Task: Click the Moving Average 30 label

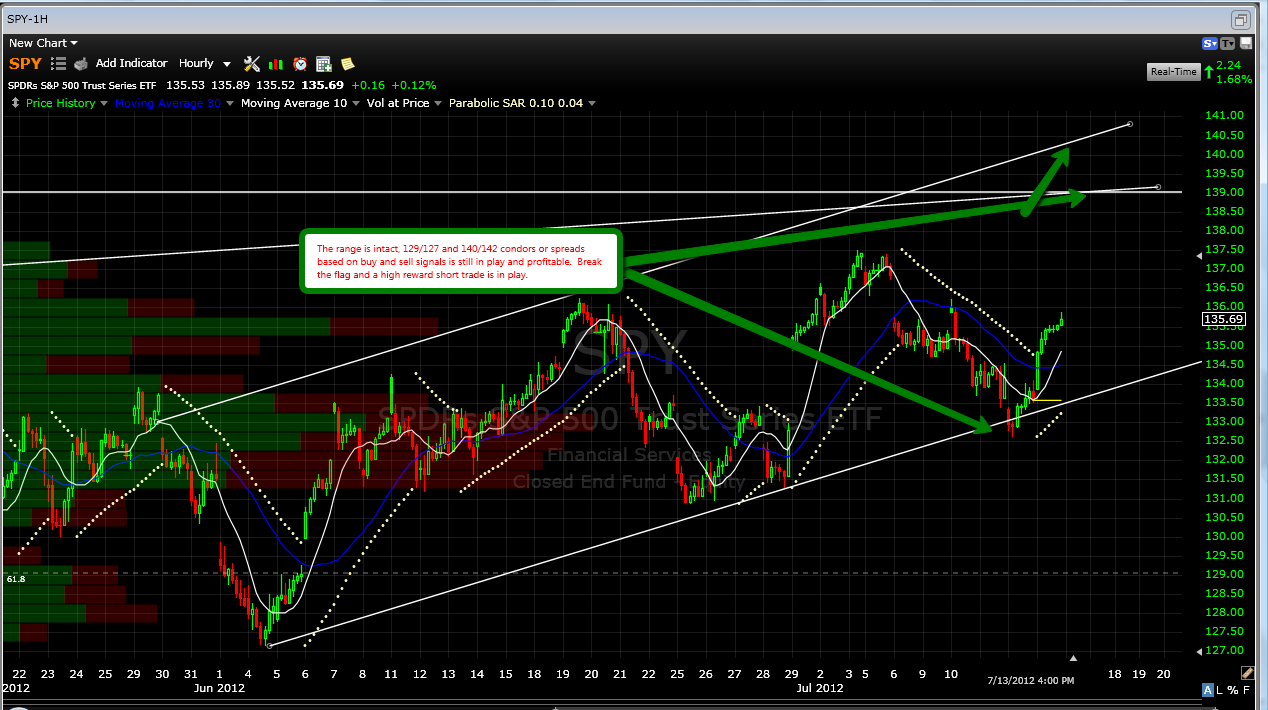Action: point(168,103)
